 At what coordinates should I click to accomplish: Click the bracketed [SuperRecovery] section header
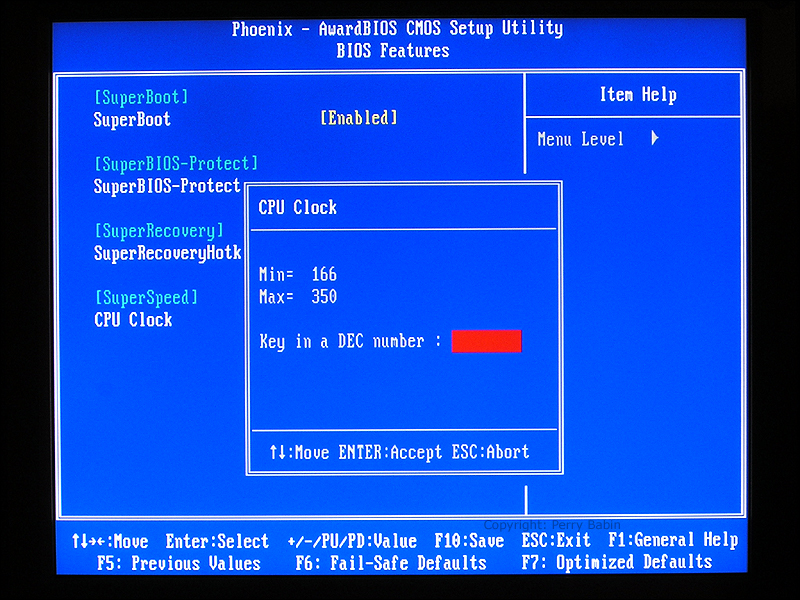click(x=159, y=231)
